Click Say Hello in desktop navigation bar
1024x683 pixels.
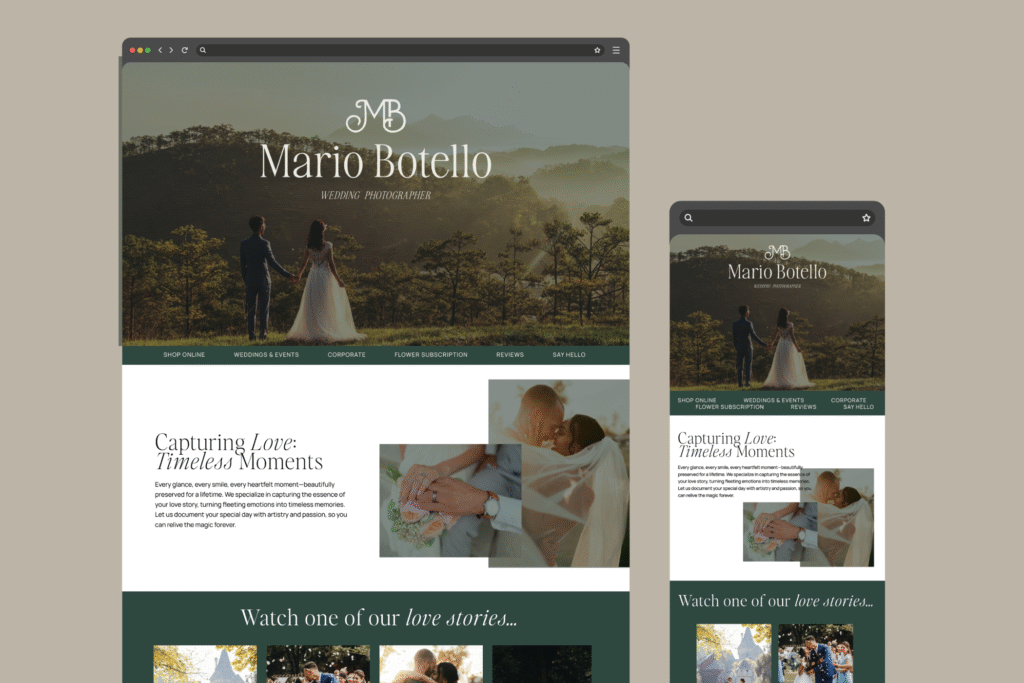tap(569, 355)
